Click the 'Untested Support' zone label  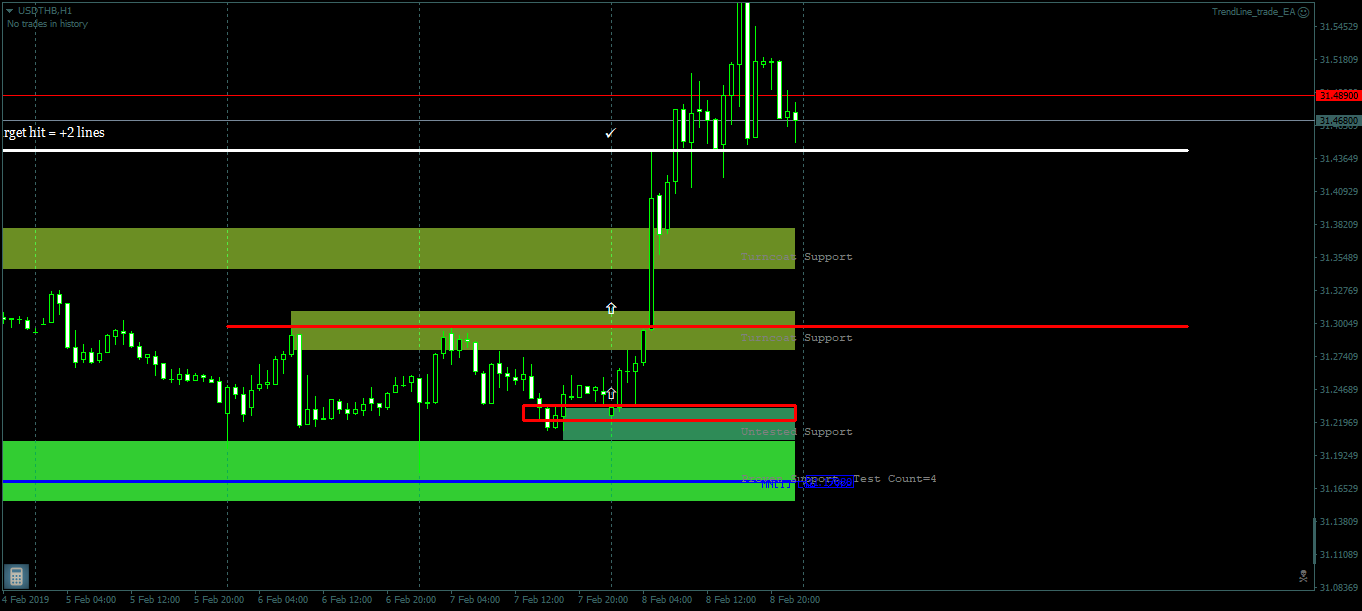coord(796,431)
